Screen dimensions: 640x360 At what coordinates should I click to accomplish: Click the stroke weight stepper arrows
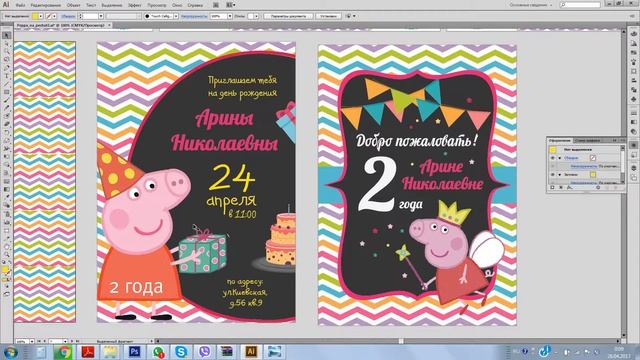pos(80,16)
